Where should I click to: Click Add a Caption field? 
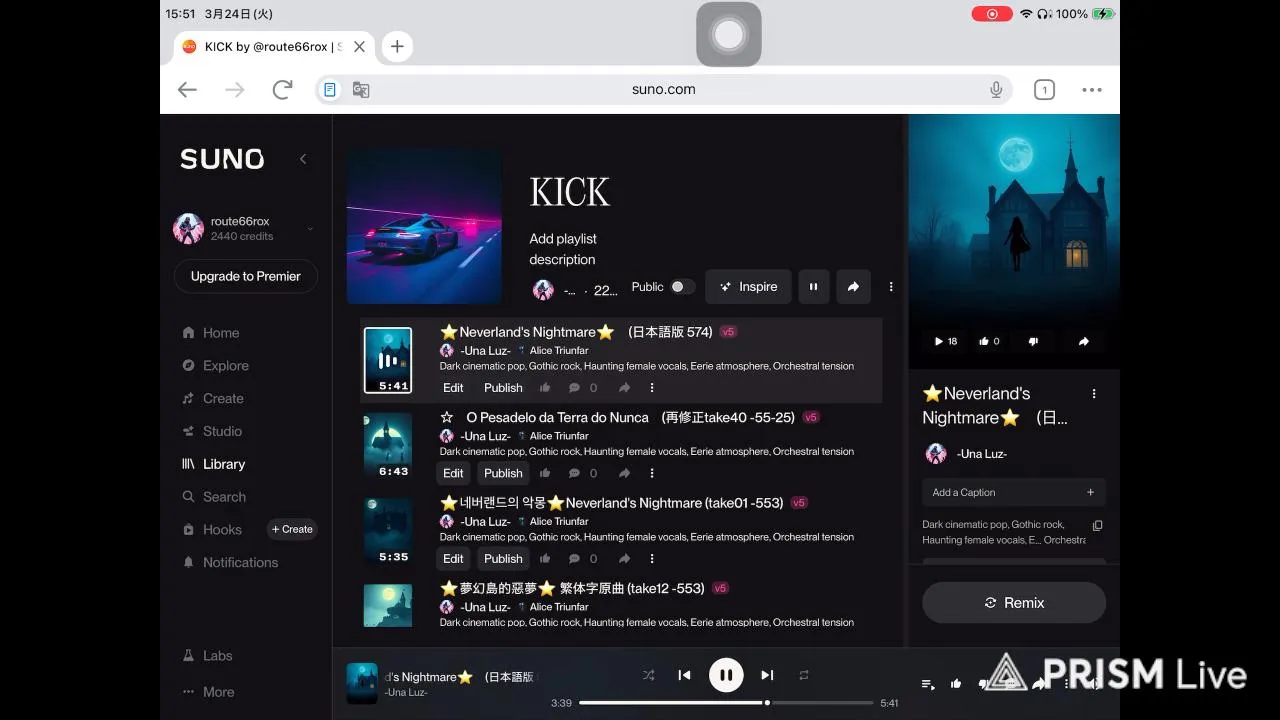pos(1014,492)
